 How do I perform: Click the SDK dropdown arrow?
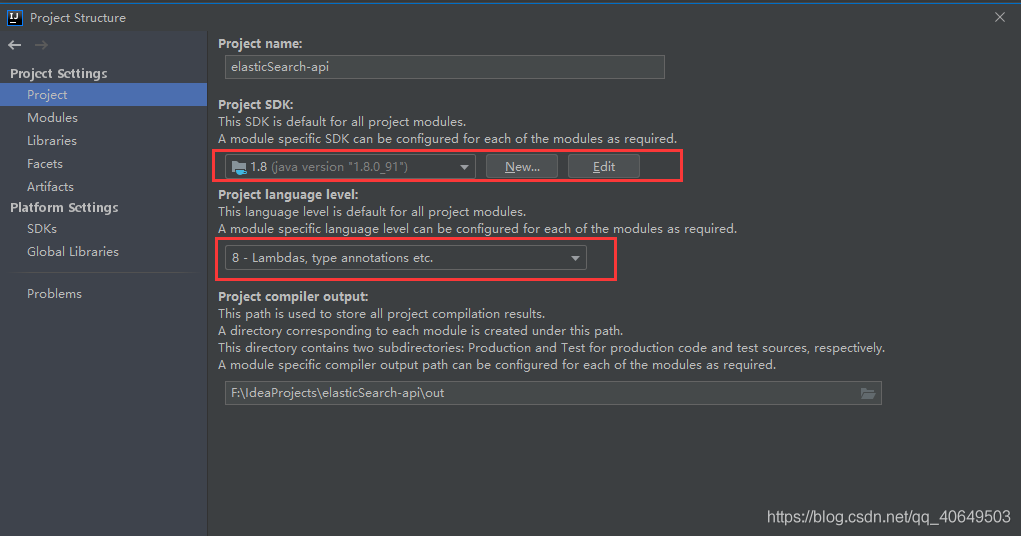(464, 167)
